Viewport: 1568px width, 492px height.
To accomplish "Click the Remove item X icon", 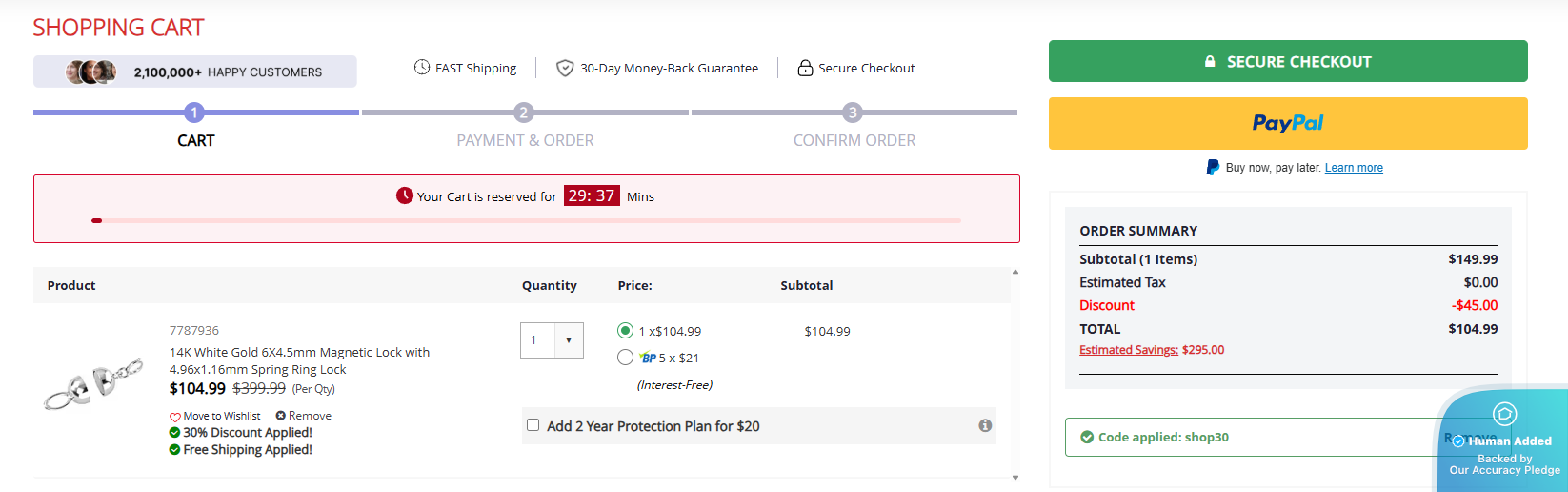I will tap(281, 416).
